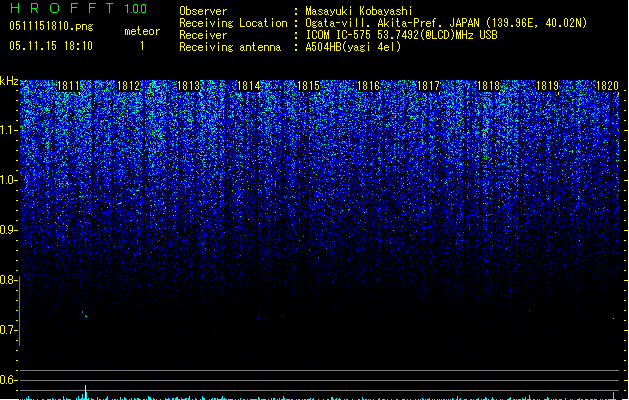Click the 1811 time marker
The height and width of the screenshot is (400, 629).
pos(69,86)
